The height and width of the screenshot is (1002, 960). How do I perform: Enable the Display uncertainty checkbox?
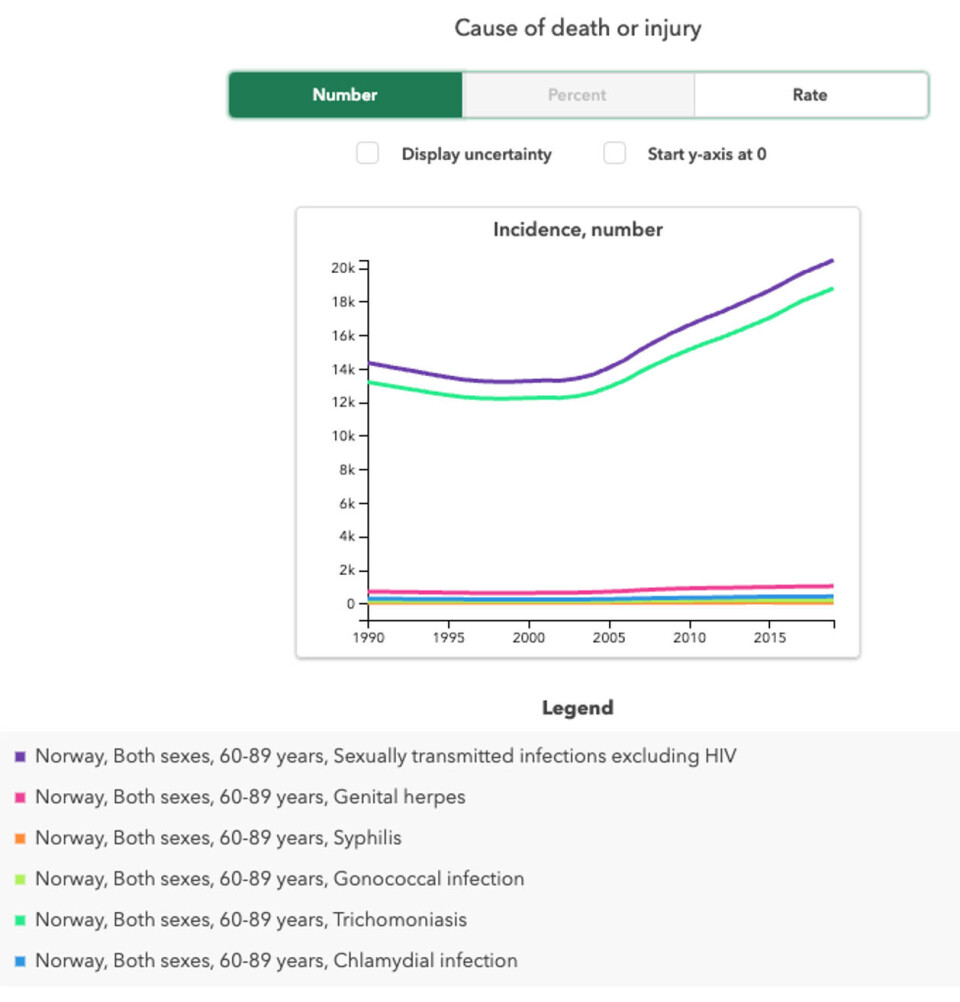coord(368,153)
